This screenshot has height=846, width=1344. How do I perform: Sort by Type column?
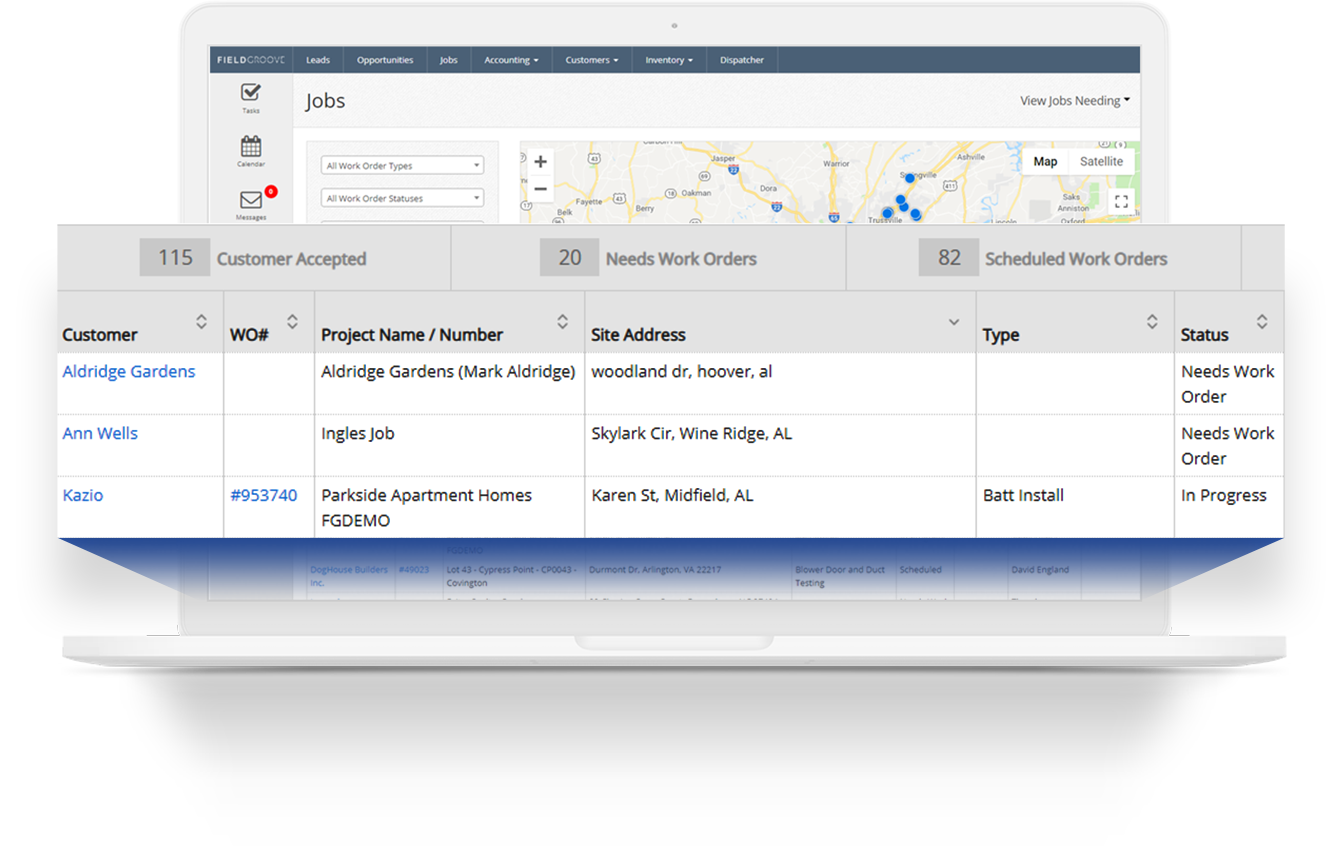coord(1152,321)
